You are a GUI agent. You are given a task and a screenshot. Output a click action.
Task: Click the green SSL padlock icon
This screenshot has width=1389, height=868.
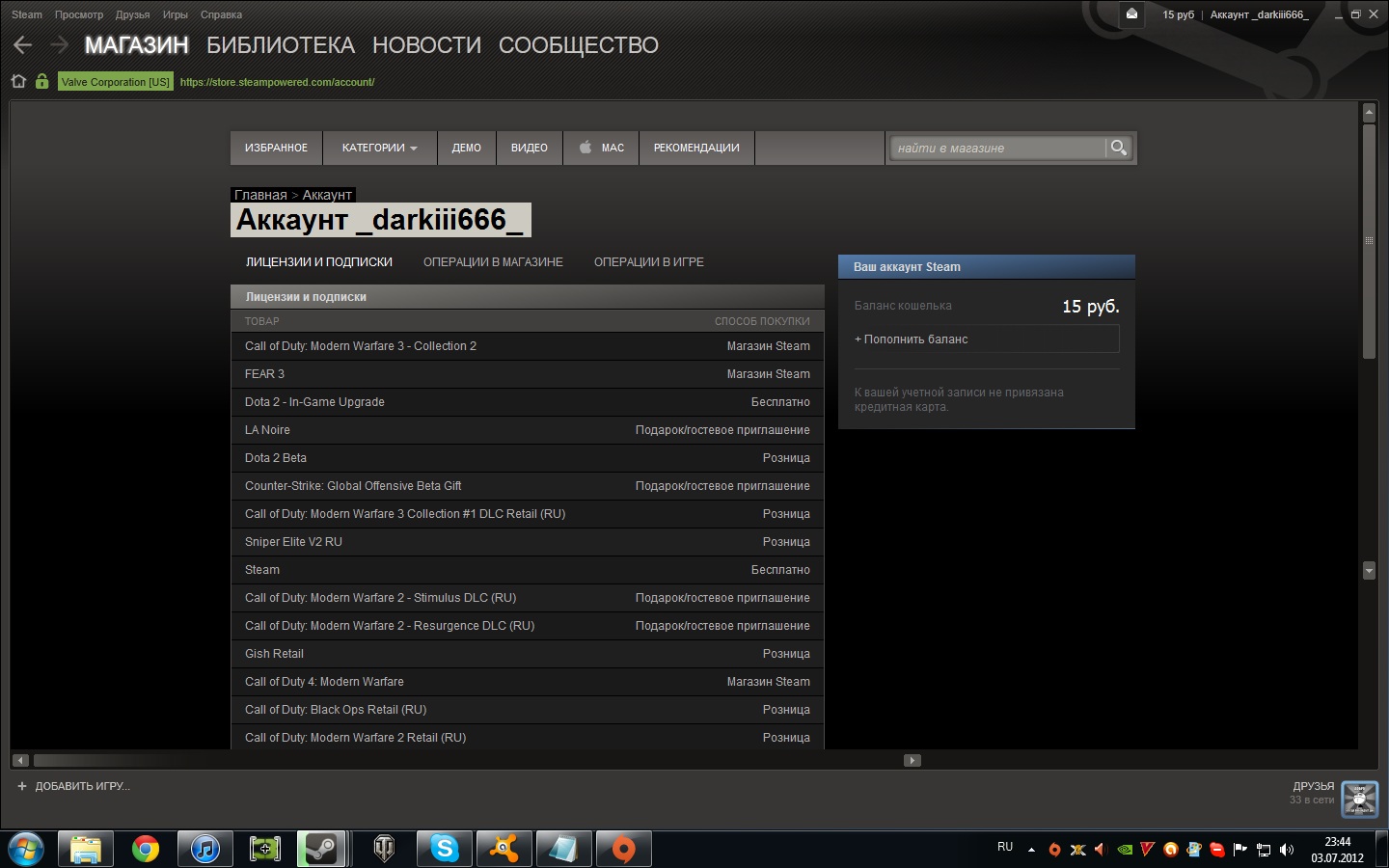[41, 82]
